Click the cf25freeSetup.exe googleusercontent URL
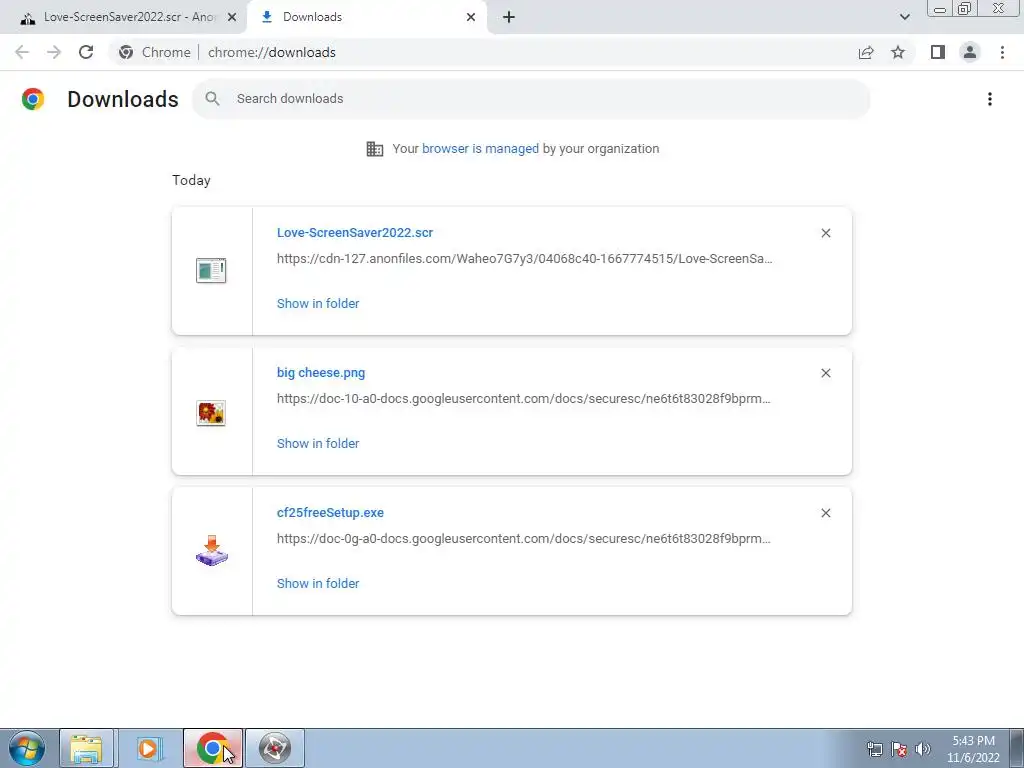 click(x=524, y=539)
